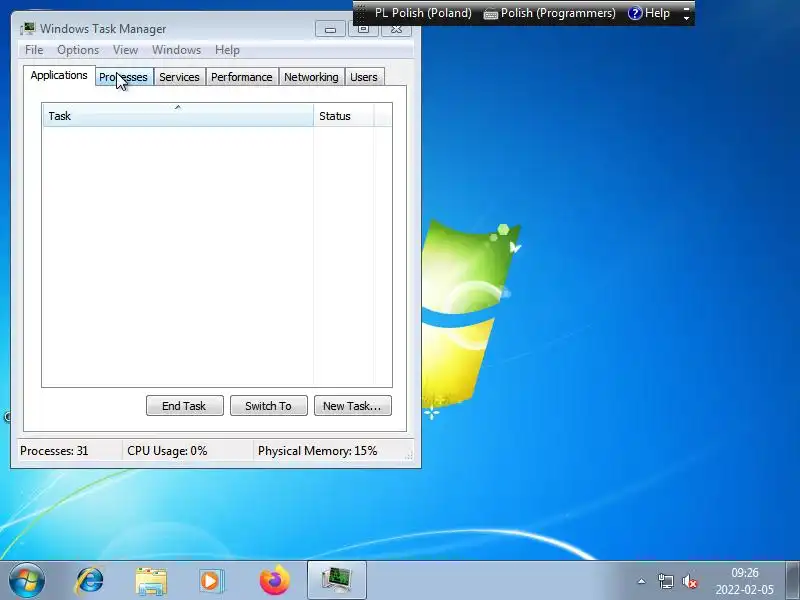Viewport: 800px width, 600px height.
Task: Click the New Task... button
Action: coord(353,406)
